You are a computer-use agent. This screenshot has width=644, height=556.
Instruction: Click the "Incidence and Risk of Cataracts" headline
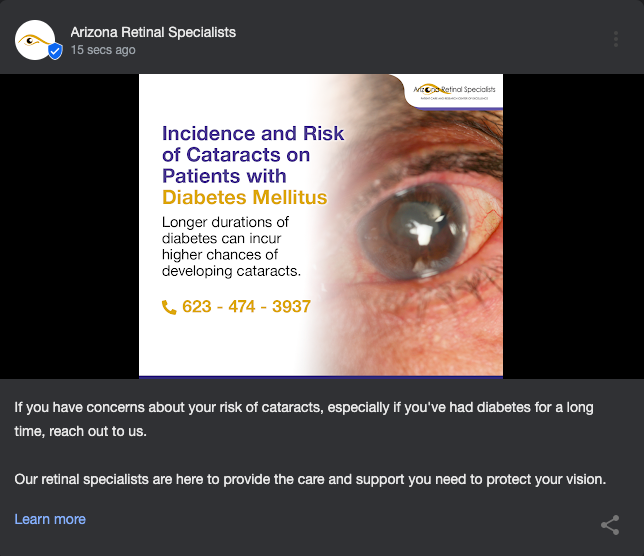pos(253,154)
